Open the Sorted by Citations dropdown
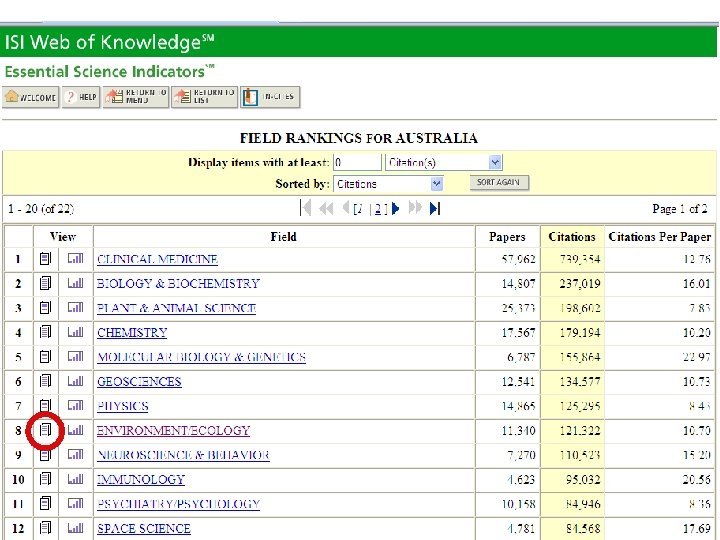720x540 pixels. coord(388,184)
